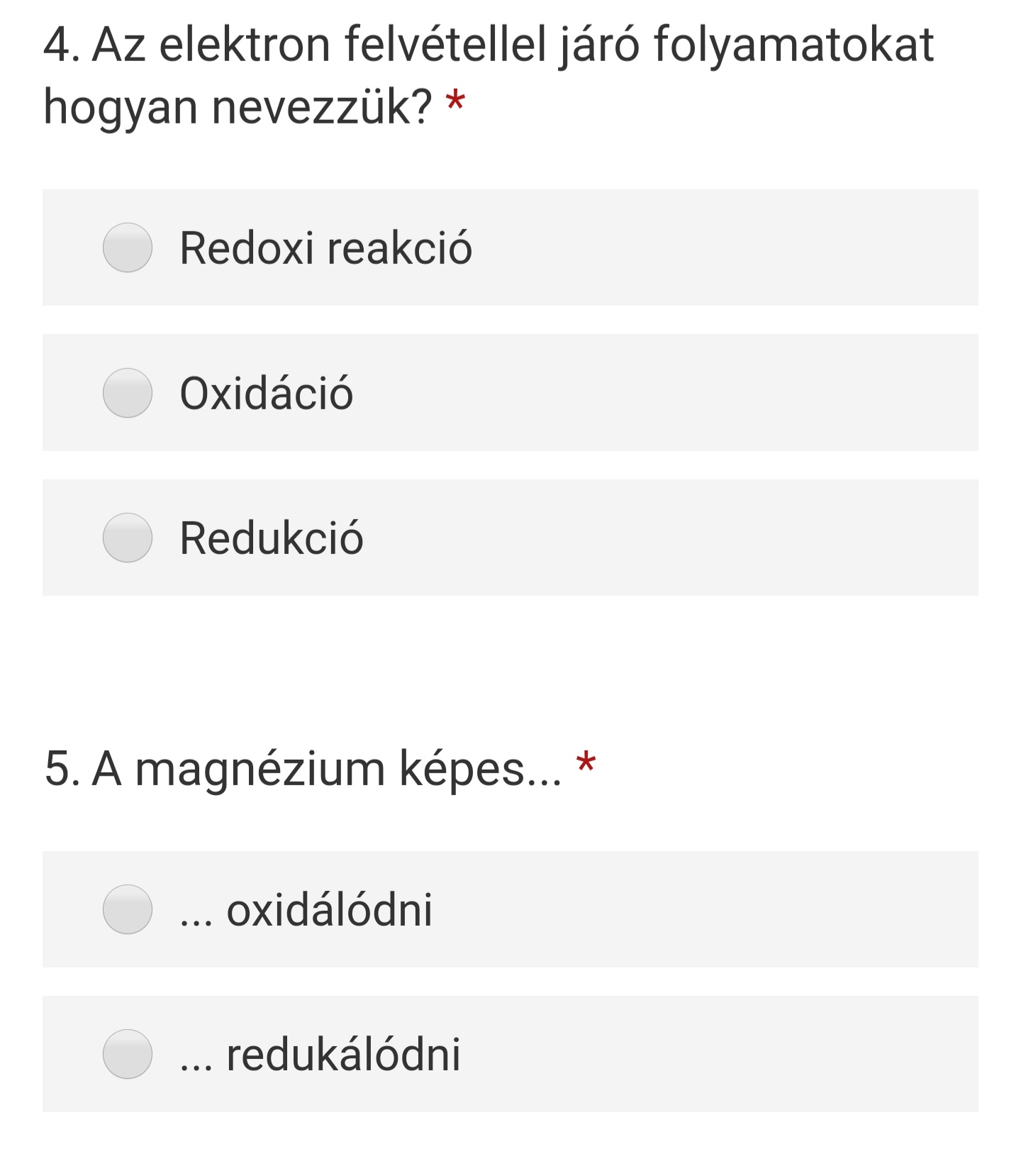This screenshot has width=1021, height=1176.
Task: Click the Redoxi reakció label text
Action: [326, 248]
